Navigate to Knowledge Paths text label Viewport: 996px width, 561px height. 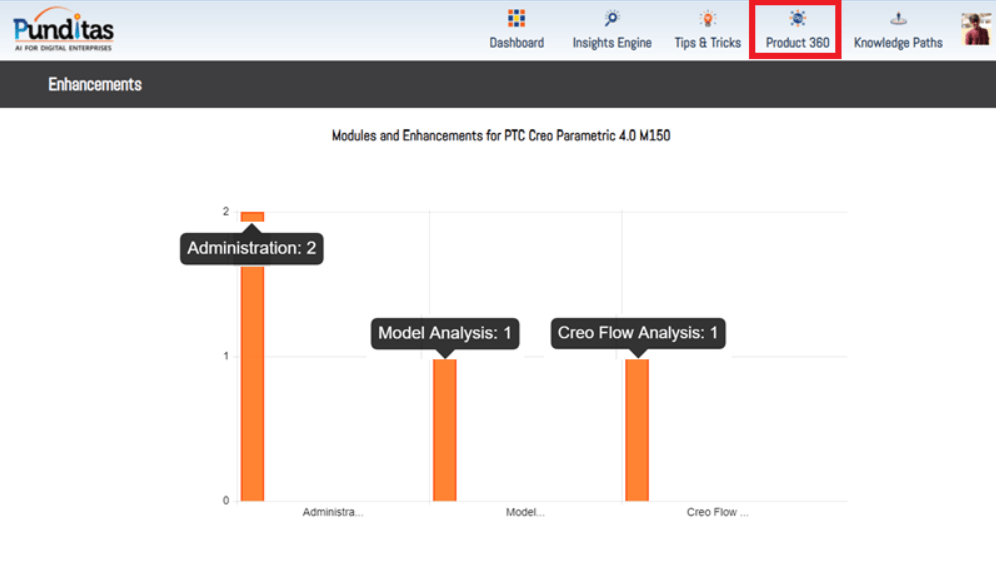(x=898, y=43)
